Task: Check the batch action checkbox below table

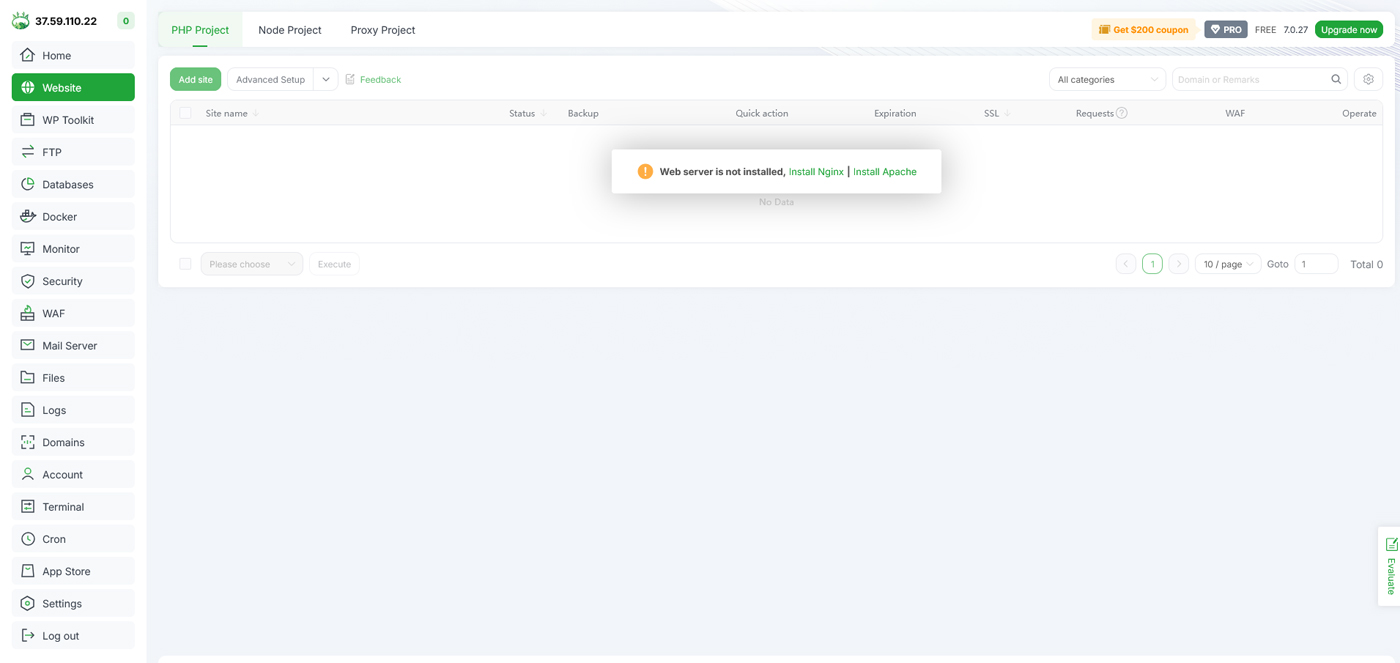Action: (x=185, y=264)
